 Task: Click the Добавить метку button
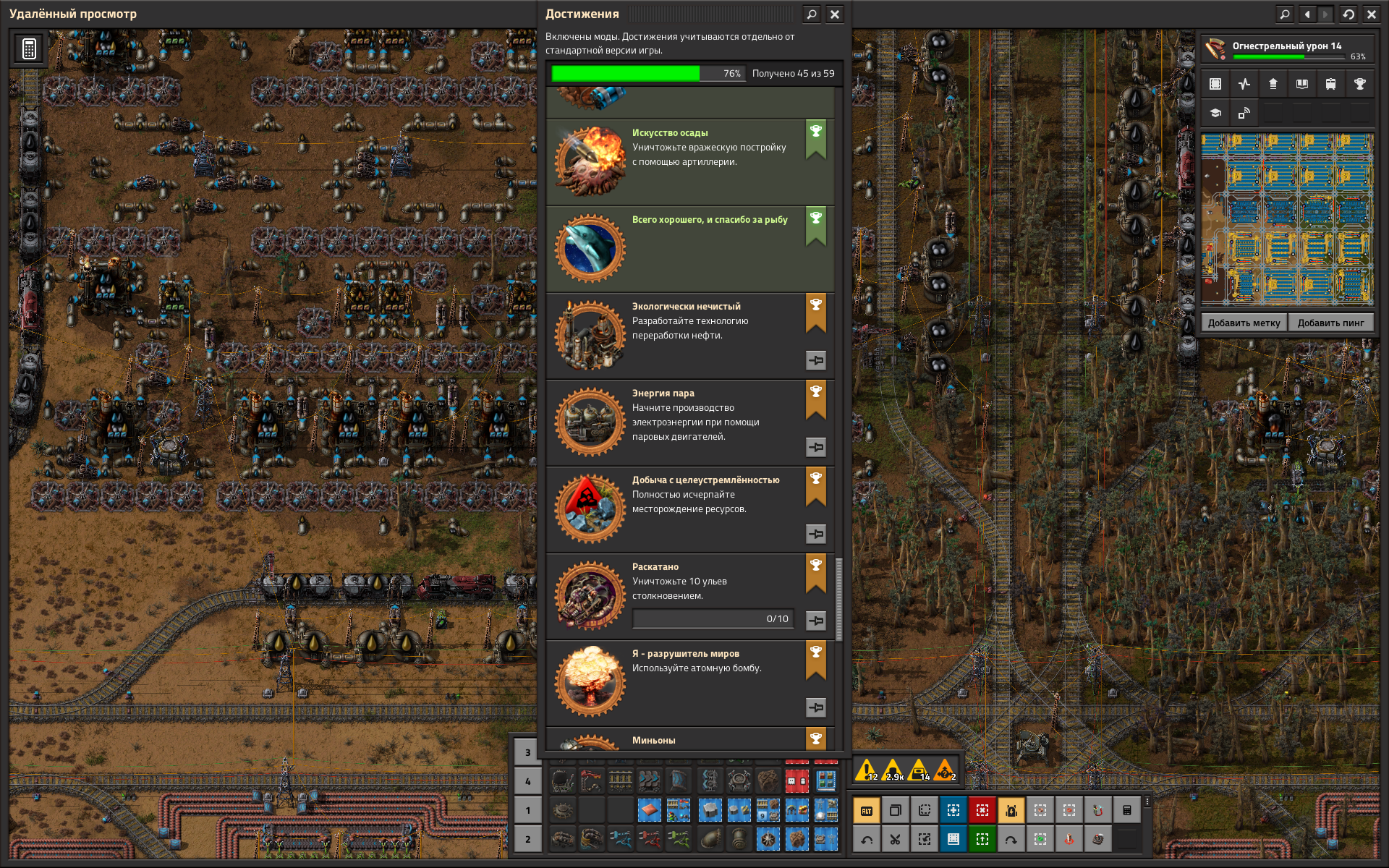point(1244,323)
